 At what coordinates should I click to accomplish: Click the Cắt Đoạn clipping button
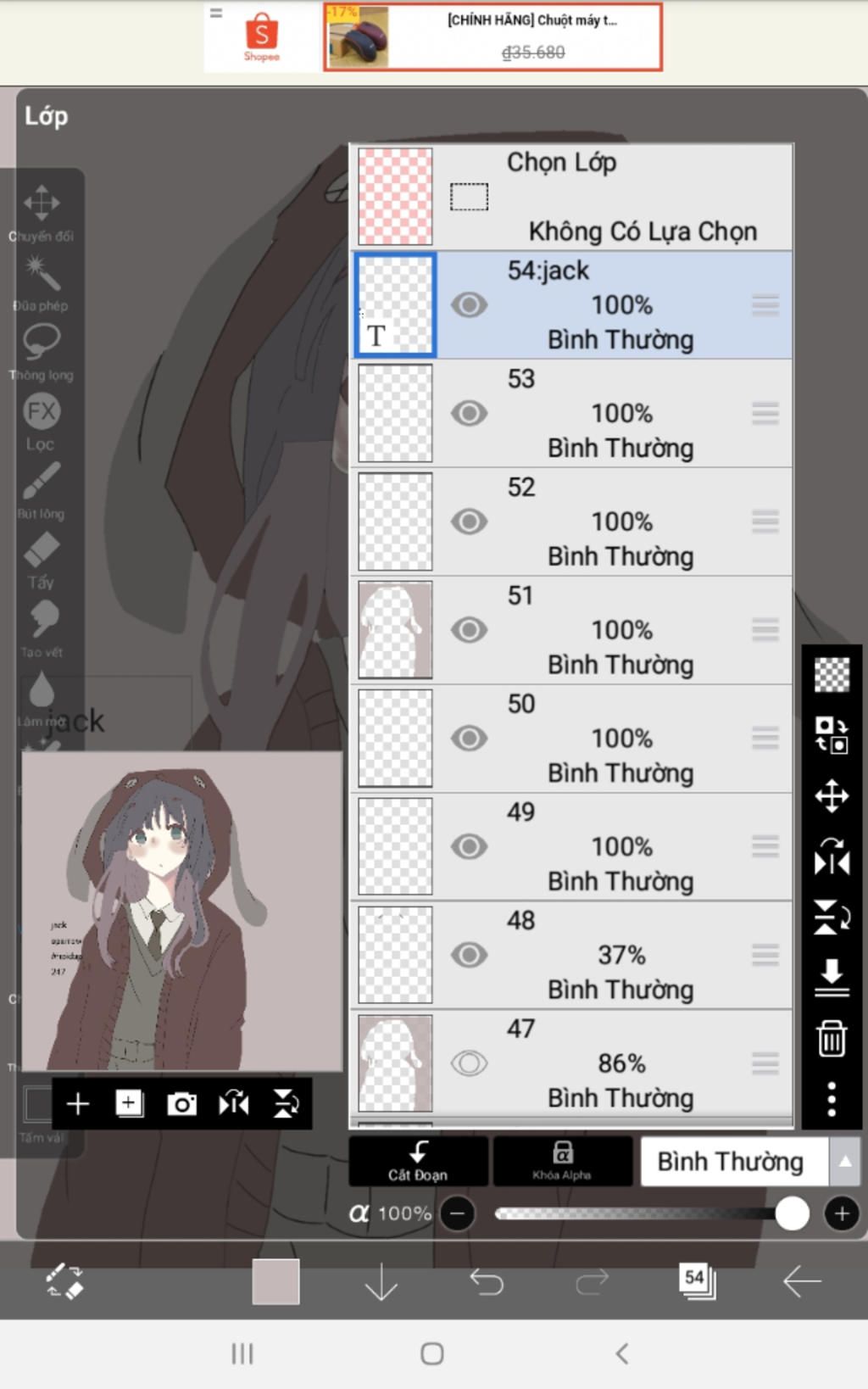[418, 1161]
